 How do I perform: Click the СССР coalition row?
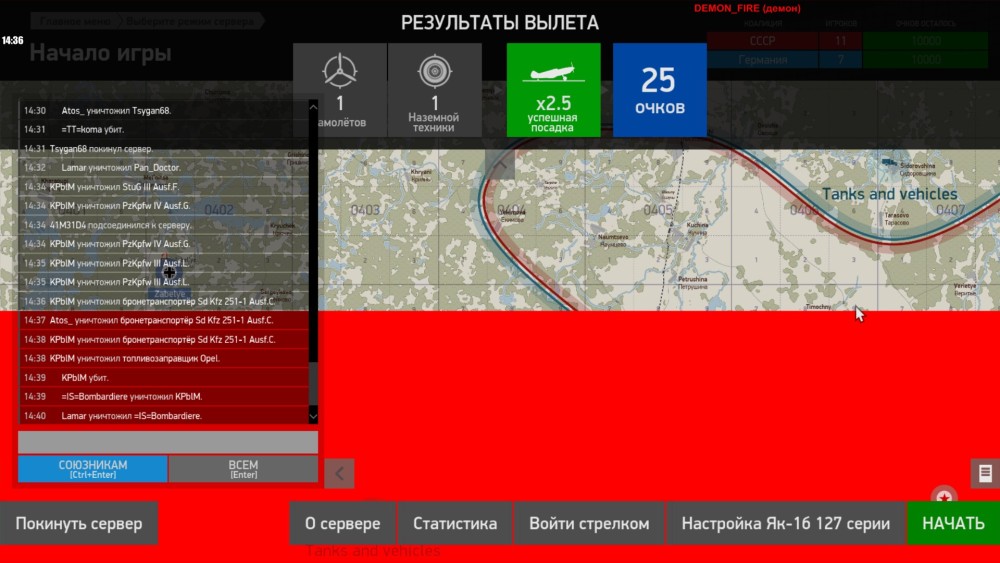[848, 41]
